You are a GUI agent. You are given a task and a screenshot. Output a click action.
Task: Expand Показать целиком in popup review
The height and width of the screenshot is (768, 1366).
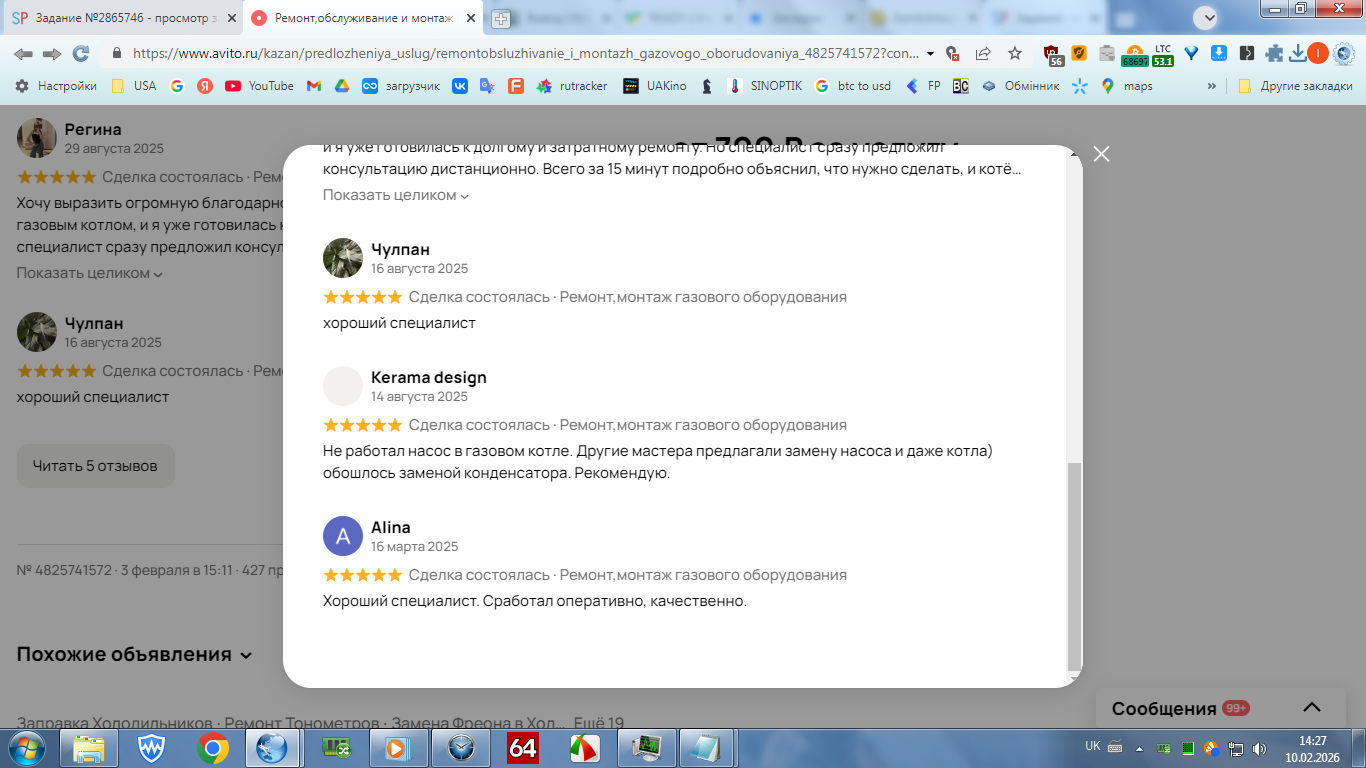coord(396,195)
